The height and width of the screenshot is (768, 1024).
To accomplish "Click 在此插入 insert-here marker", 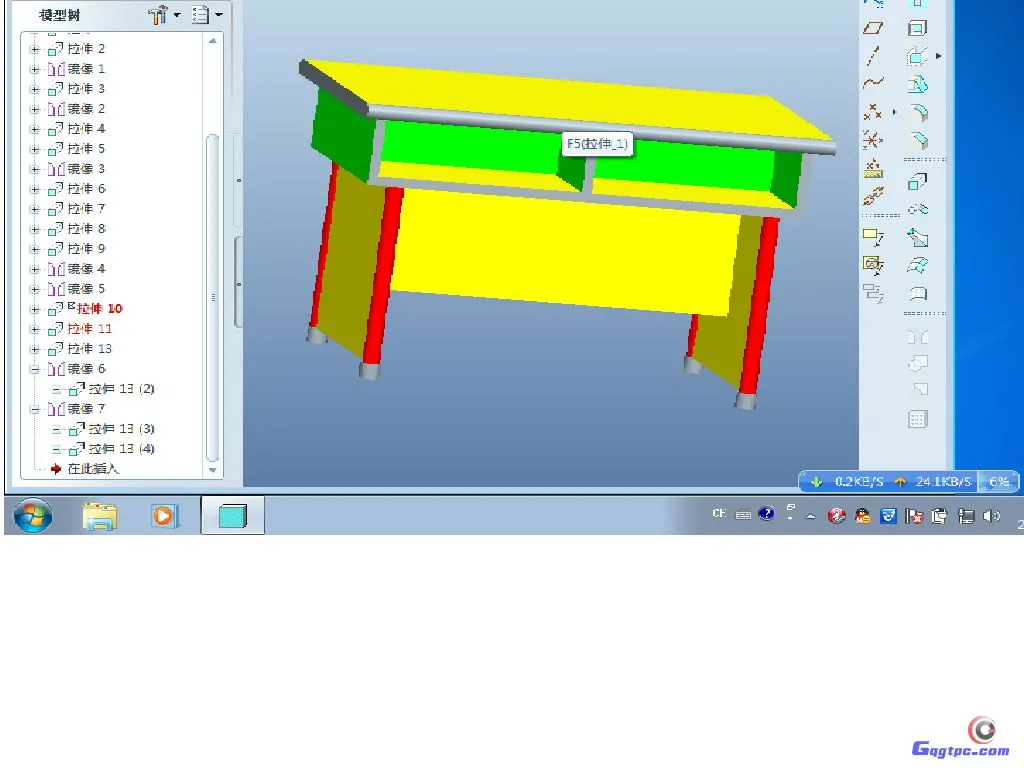I will coord(92,469).
